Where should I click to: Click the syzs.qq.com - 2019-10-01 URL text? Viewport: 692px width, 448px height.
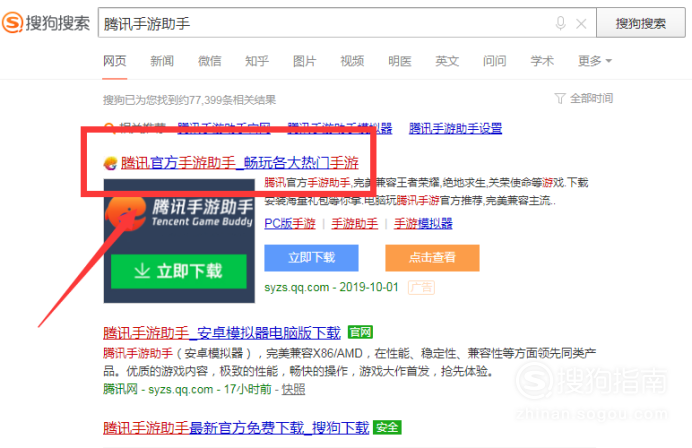point(331,287)
